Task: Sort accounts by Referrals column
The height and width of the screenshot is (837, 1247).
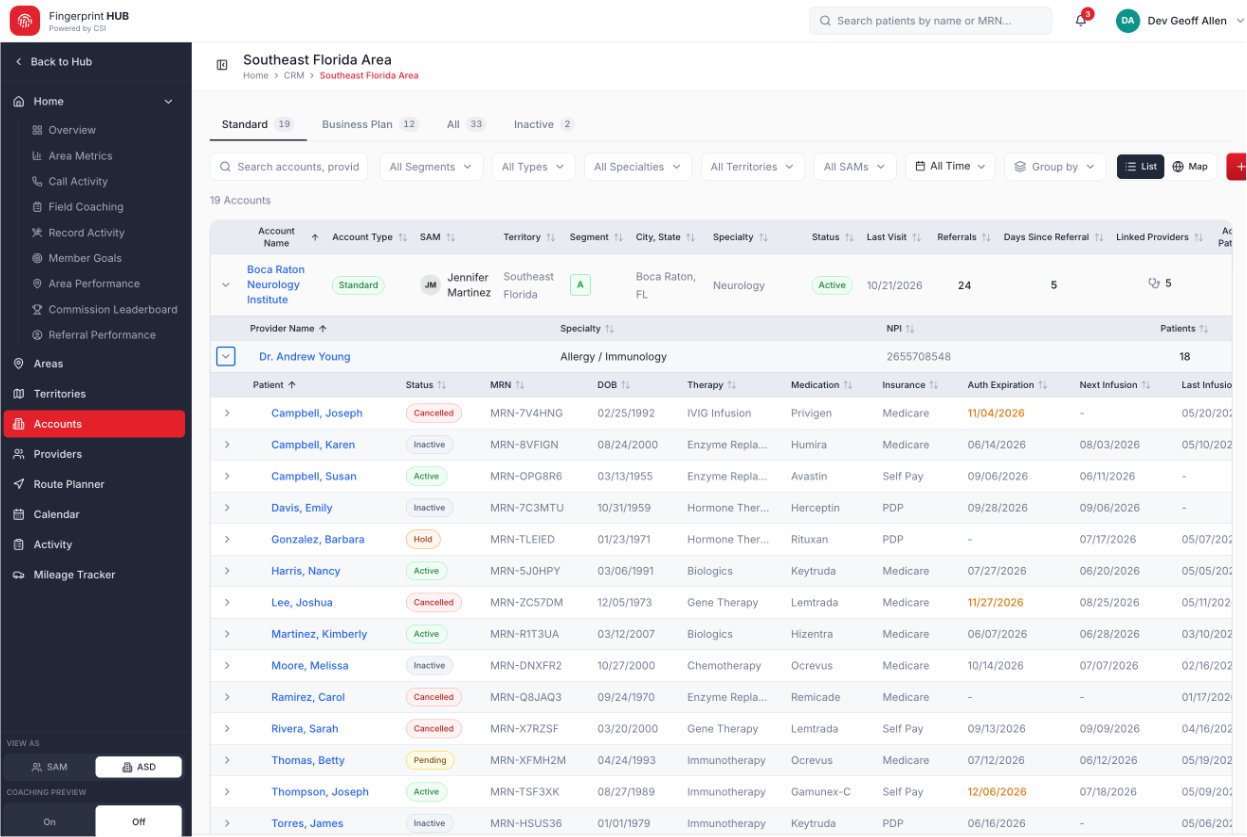Action: [986, 238]
